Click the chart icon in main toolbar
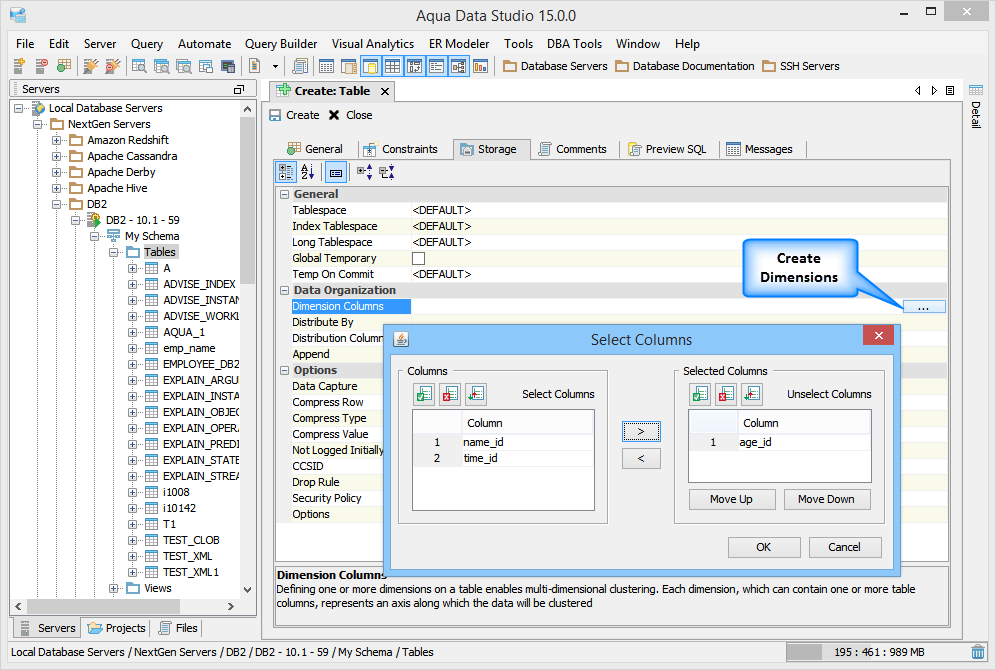The image size is (996, 670). point(480,66)
